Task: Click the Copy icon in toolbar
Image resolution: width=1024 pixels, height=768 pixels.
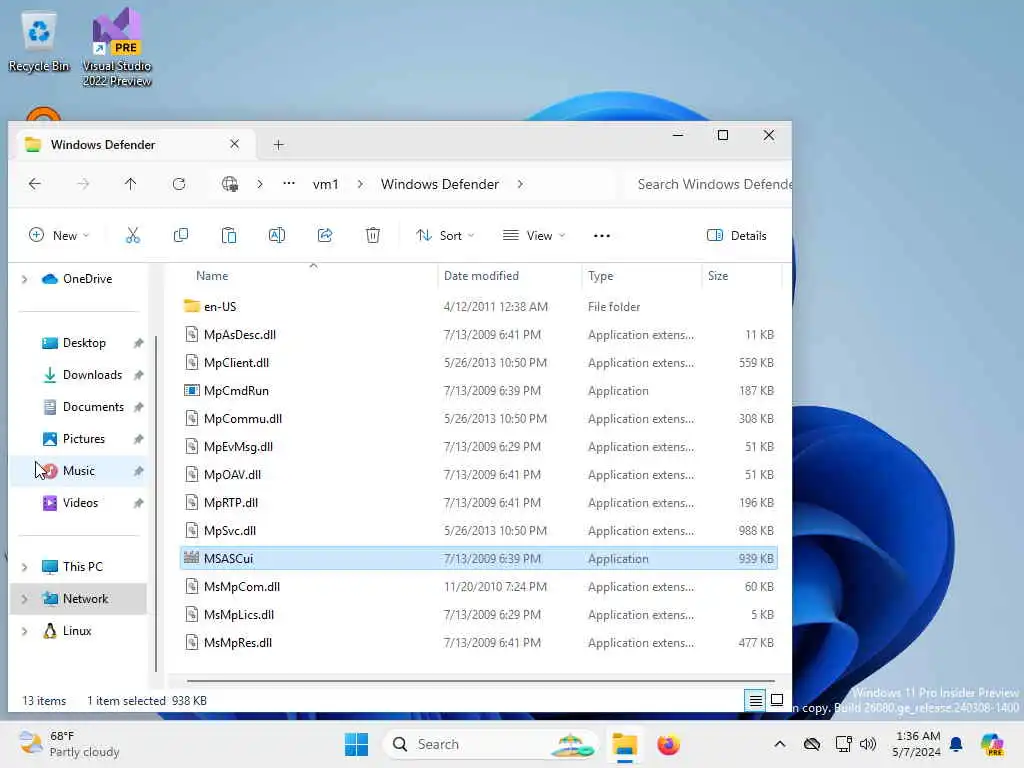Action: (181, 236)
